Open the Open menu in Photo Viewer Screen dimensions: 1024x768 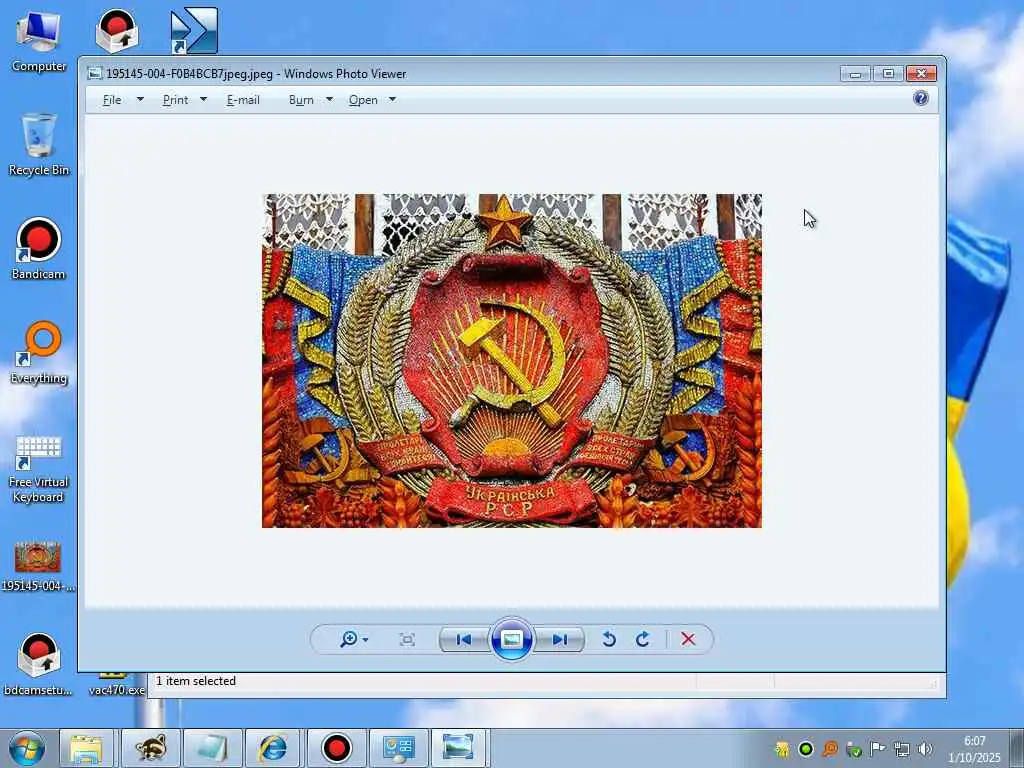tap(363, 100)
